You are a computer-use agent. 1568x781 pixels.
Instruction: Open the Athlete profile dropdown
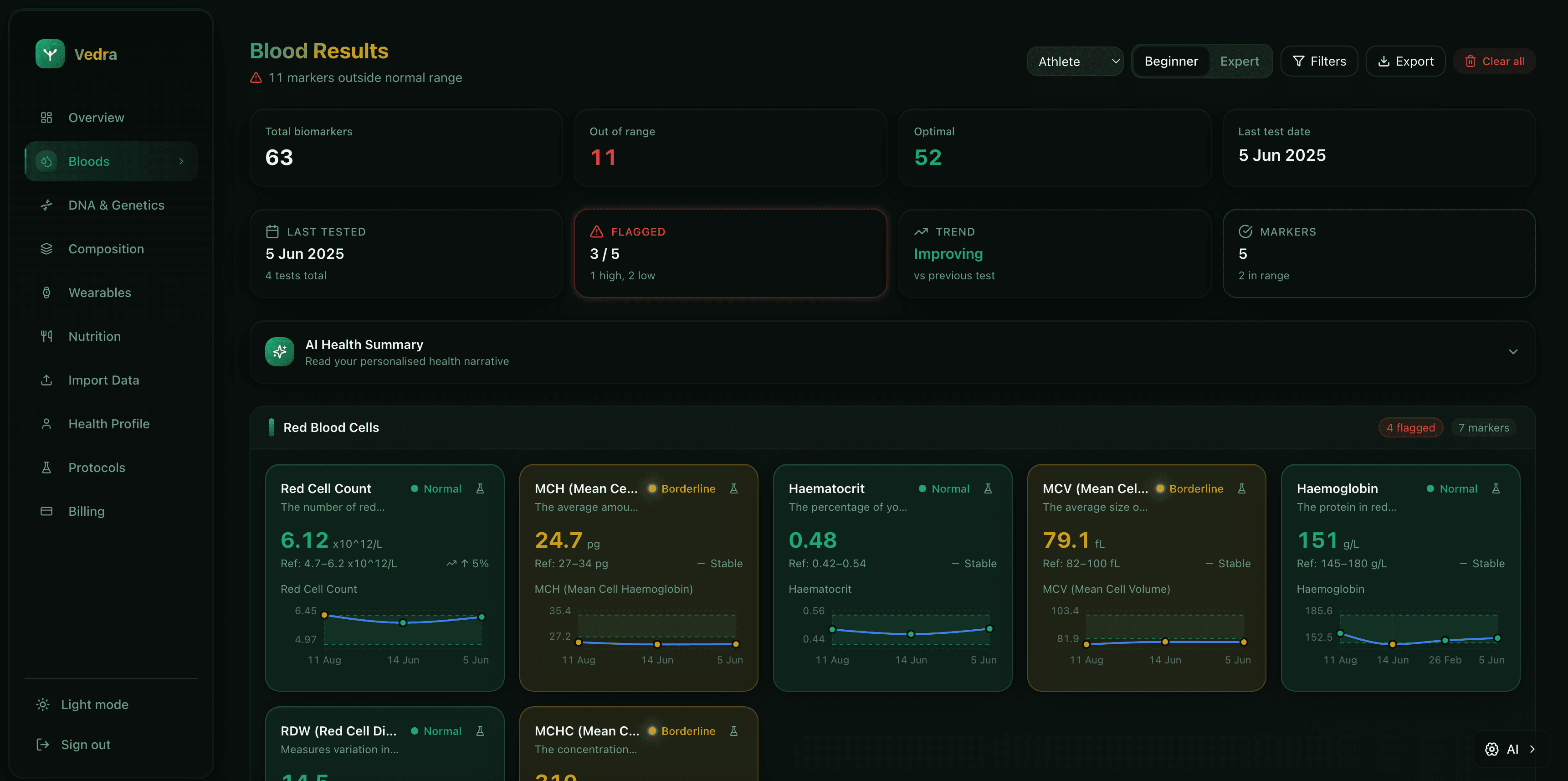[1075, 62]
